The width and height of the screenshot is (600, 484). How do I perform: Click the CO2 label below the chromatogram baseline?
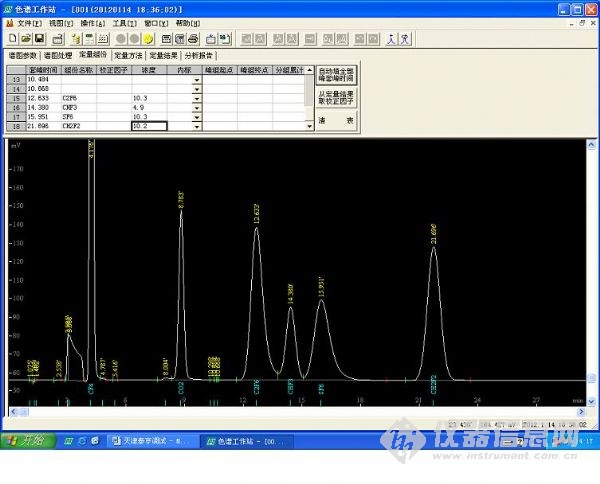pyautogui.click(x=181, y=388)
